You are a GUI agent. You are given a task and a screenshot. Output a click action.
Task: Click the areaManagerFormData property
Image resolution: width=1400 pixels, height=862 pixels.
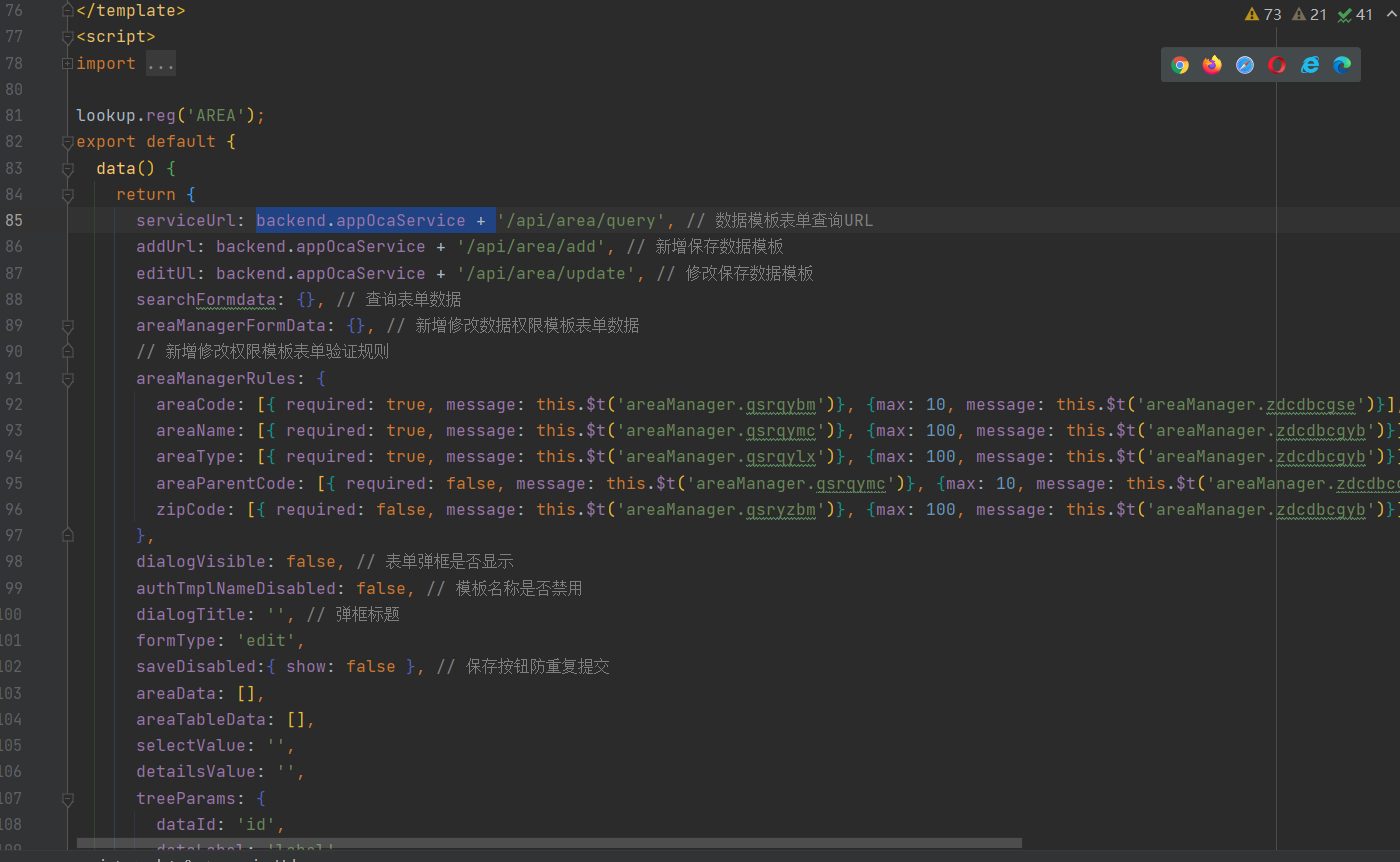point(231,325)
